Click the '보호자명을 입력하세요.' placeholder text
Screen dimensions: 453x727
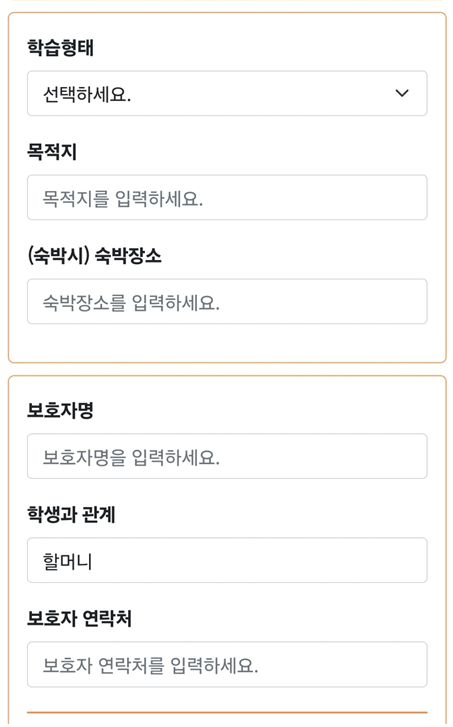point(131,457)
